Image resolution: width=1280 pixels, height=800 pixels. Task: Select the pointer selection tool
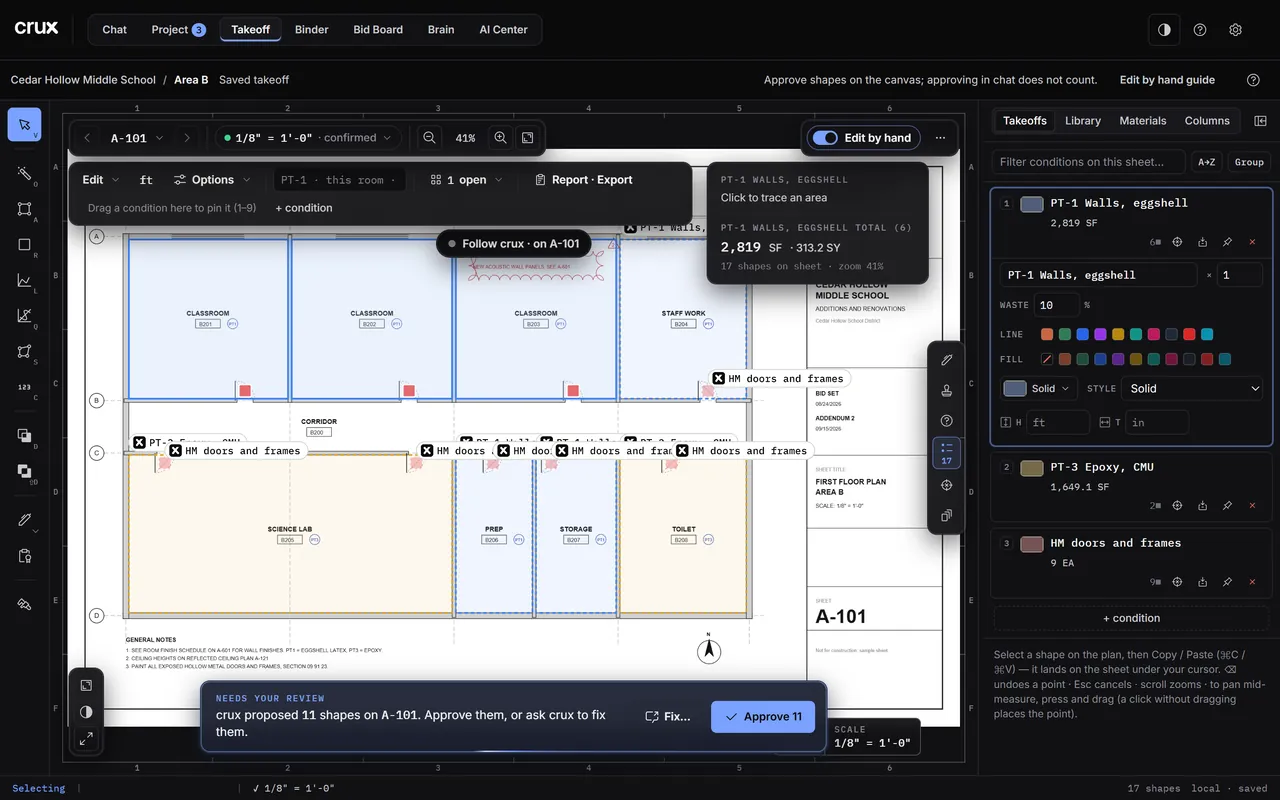click(x=24, y=124)
